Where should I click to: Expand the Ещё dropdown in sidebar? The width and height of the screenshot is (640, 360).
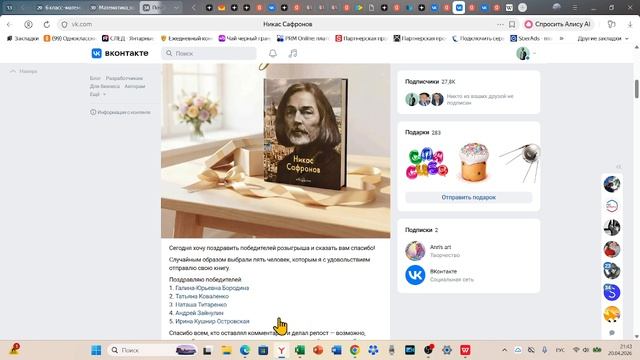pos(98,94)
